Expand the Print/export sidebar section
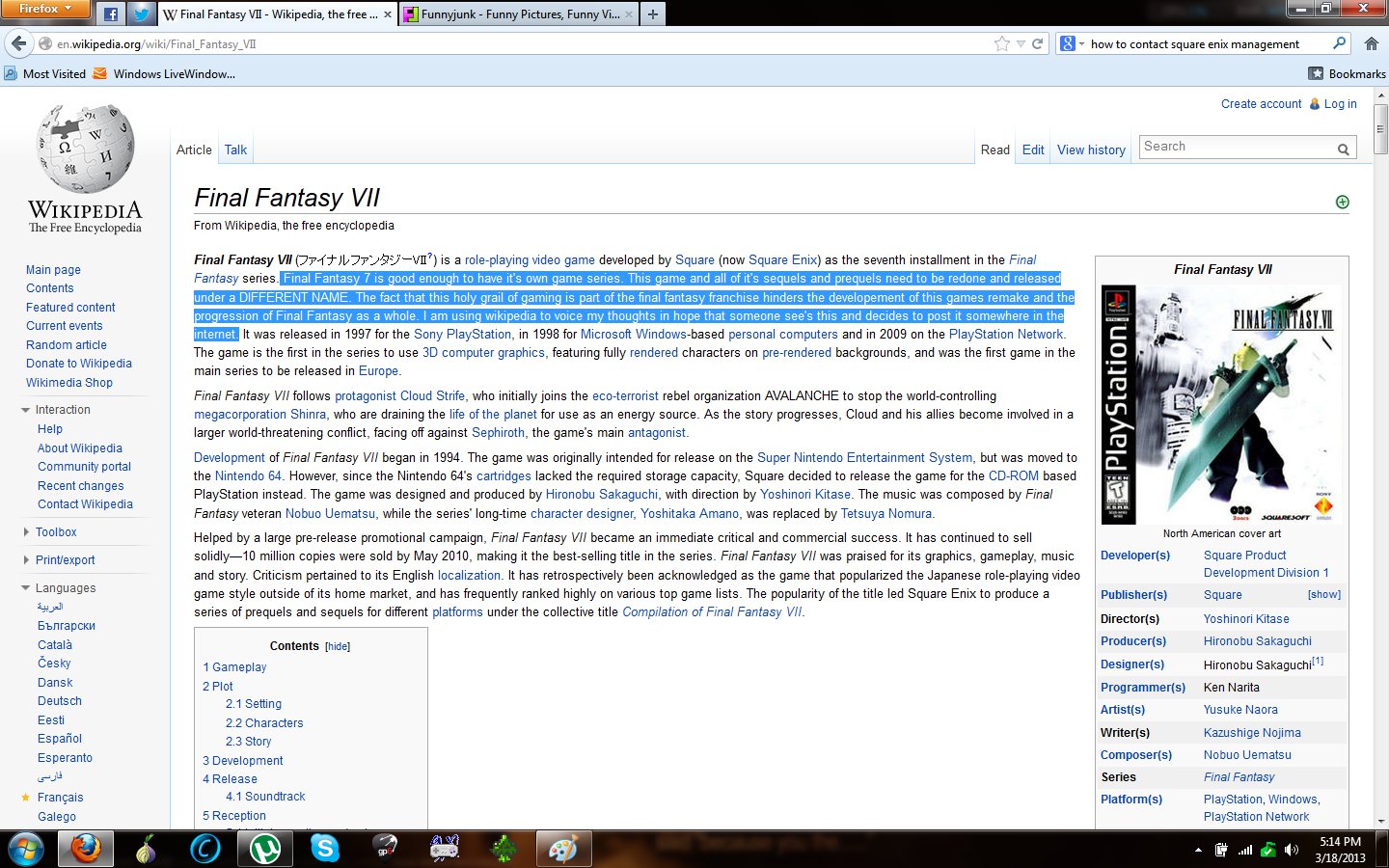 (x=26, y=560)
